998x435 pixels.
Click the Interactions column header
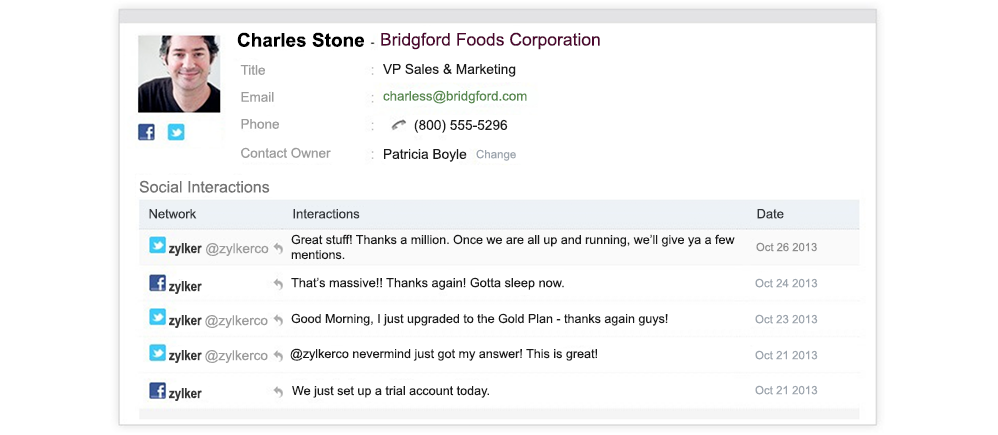coord(325,214)
